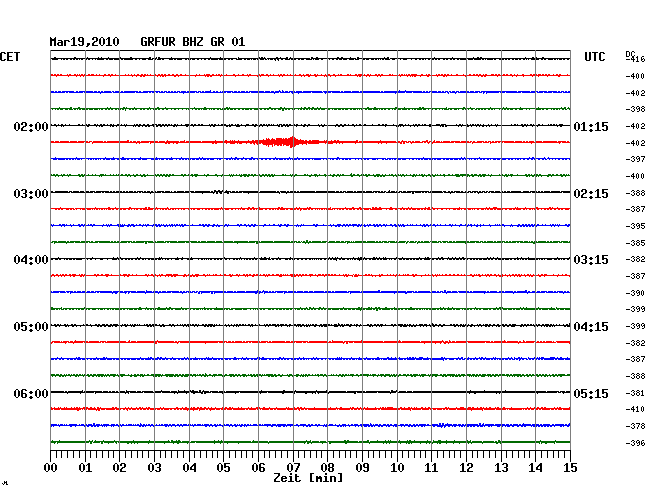Click minute 04 on the time axis
This screenshot has height=494, width=650.
tap(189, 467)
